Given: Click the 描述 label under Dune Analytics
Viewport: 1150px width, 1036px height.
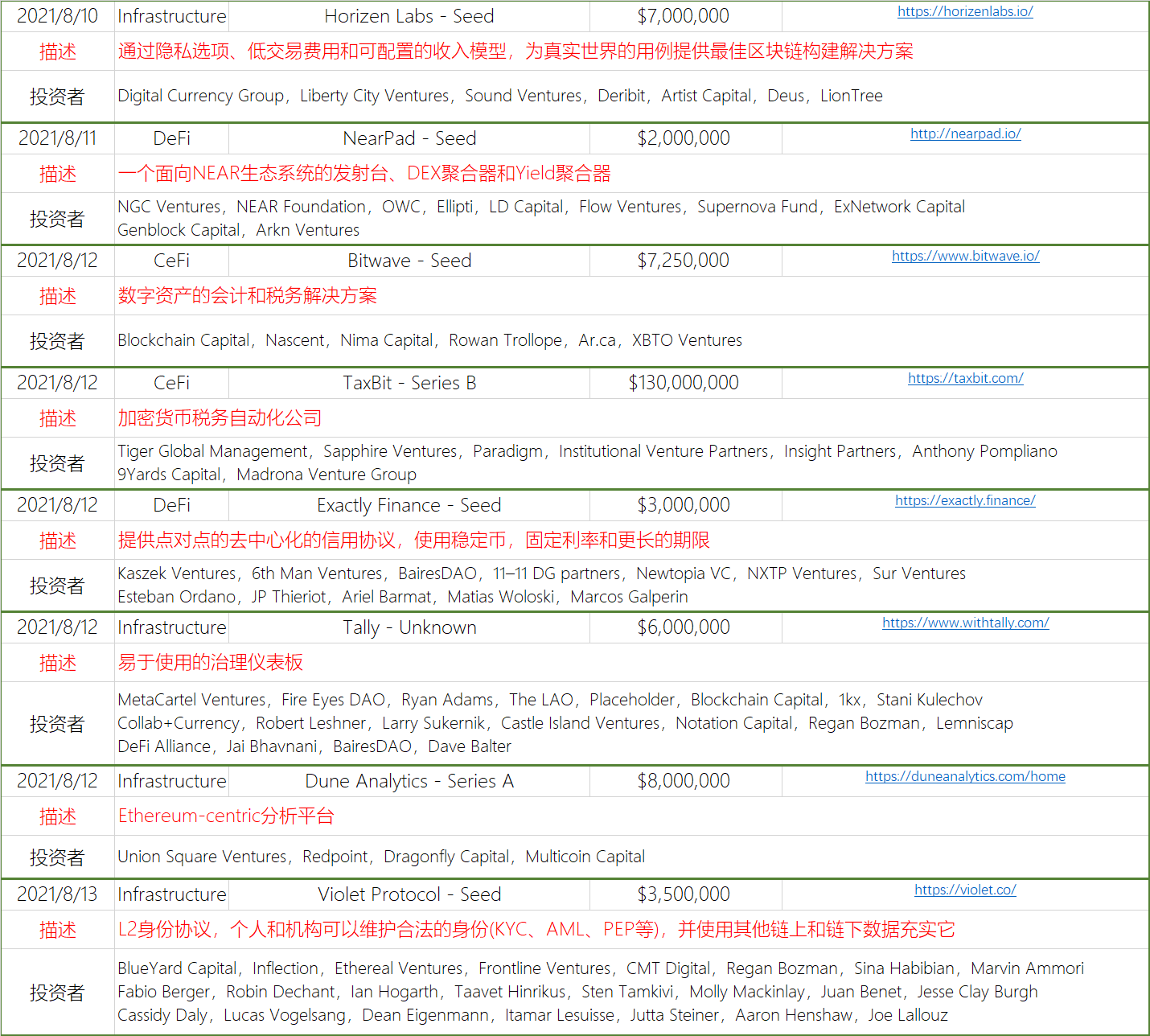Looking at the screenshot, I should 57,816.
